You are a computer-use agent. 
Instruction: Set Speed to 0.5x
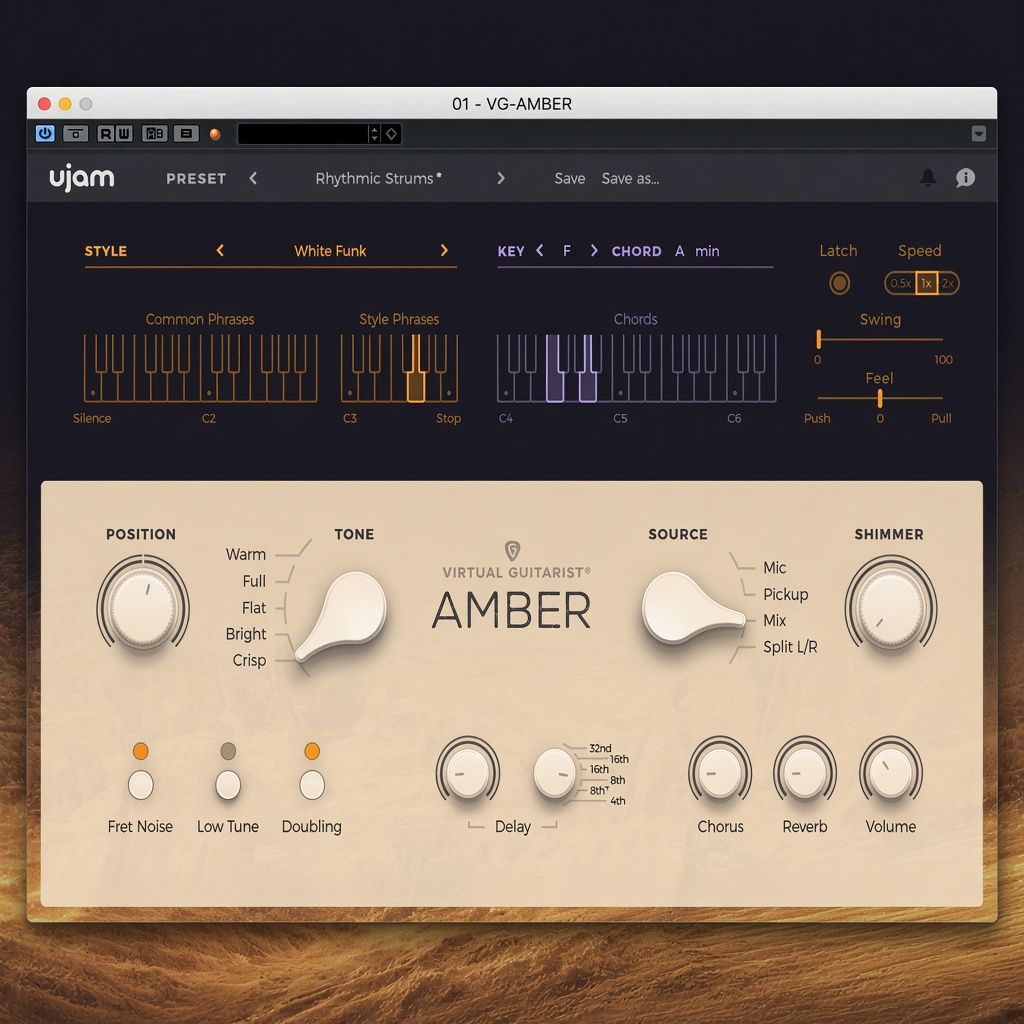pyautogui.click(x=901, y=283)
